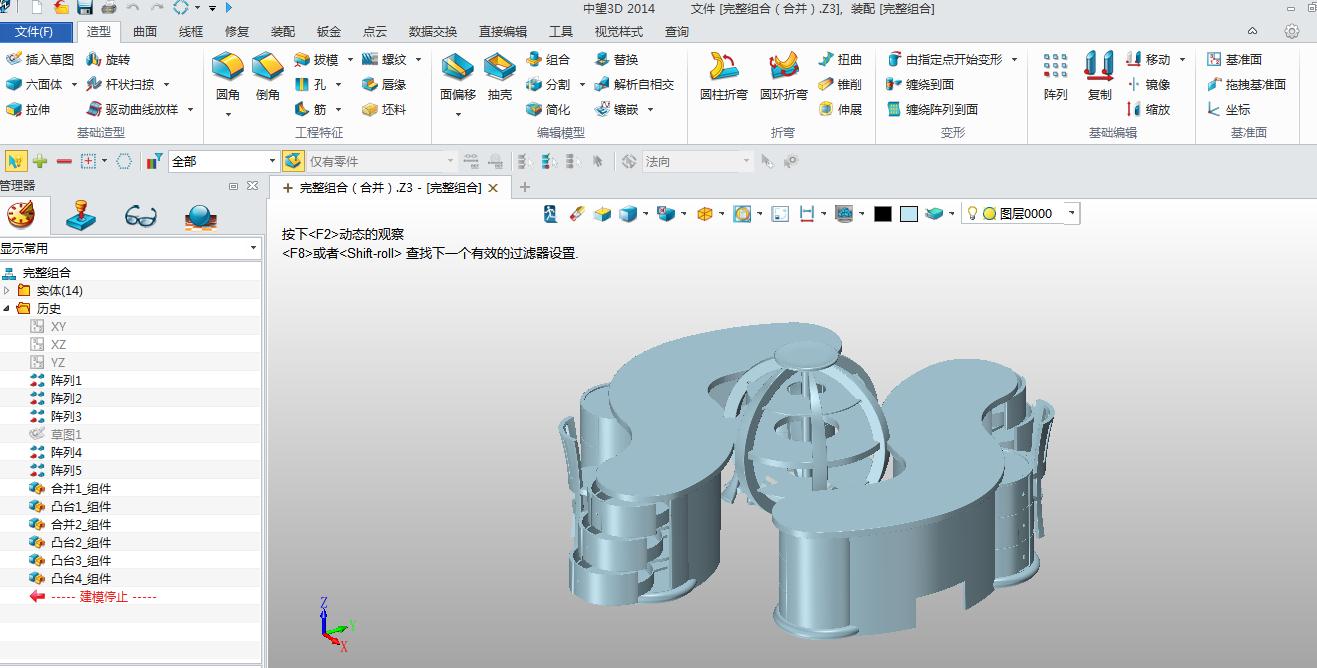Image resolution: width=1317 pixels, height=668 pixels.
Task: Switch to the 曲面 ribbon tab
Action: 144,32
